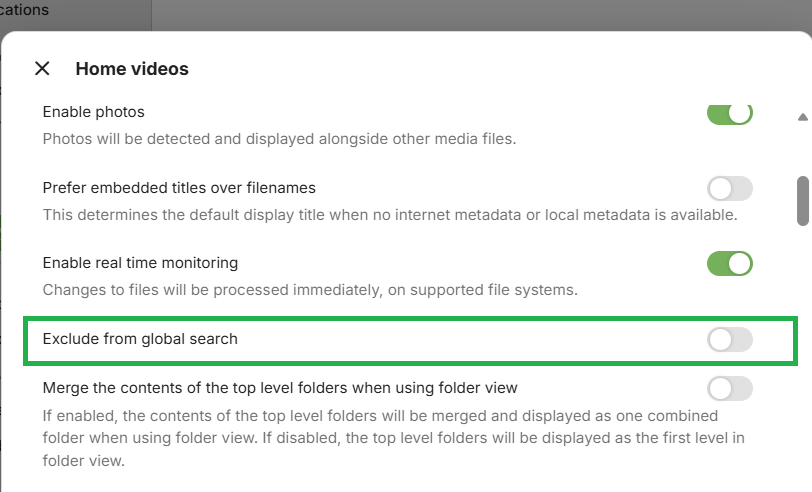Switch off Enable real time monitoring
Image resolution: width=812 pixels, height=492 pixels.
[729, 264]
